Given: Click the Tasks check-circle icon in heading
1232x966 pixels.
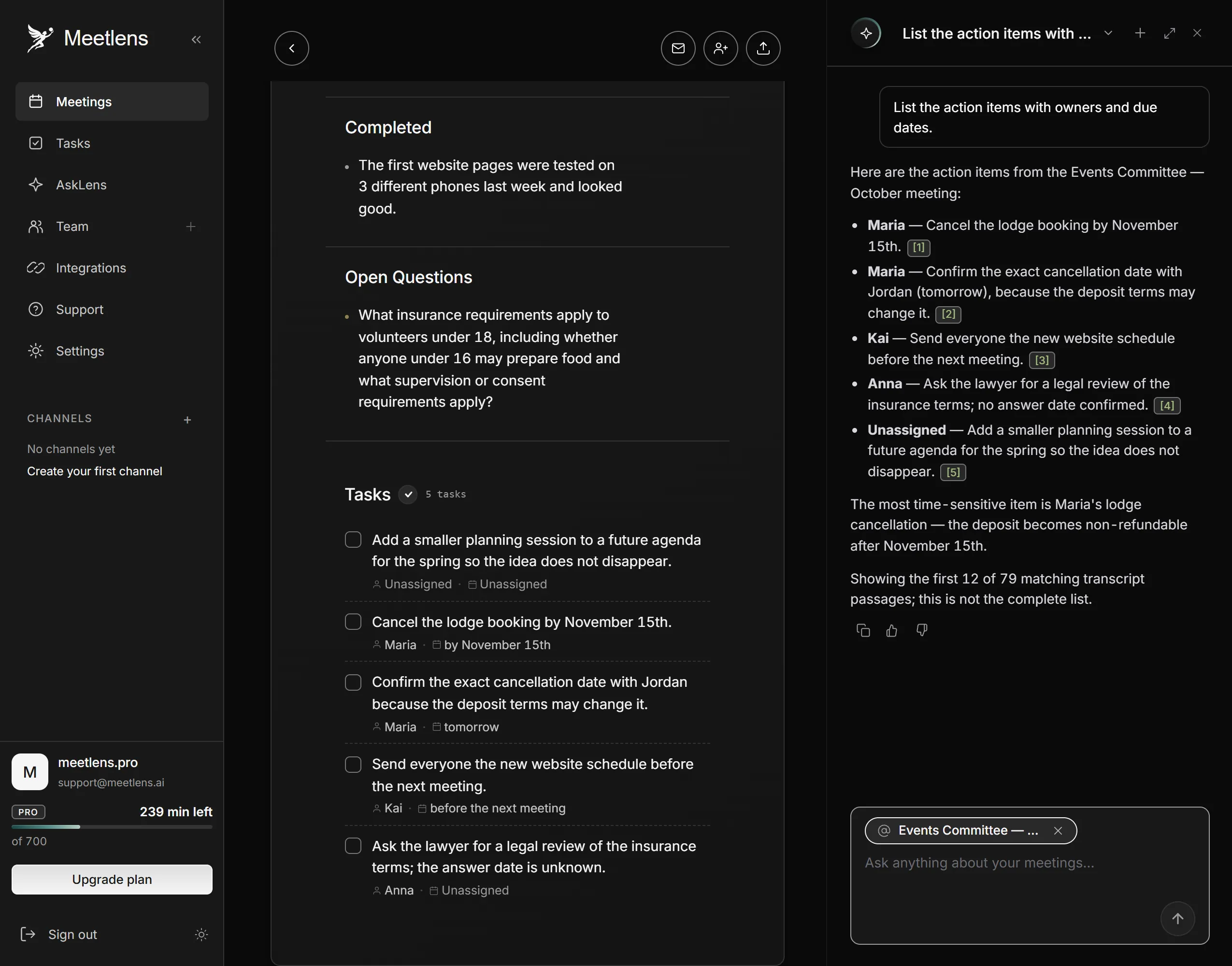Looking at the screenshot, I should (x=408, y=494).
